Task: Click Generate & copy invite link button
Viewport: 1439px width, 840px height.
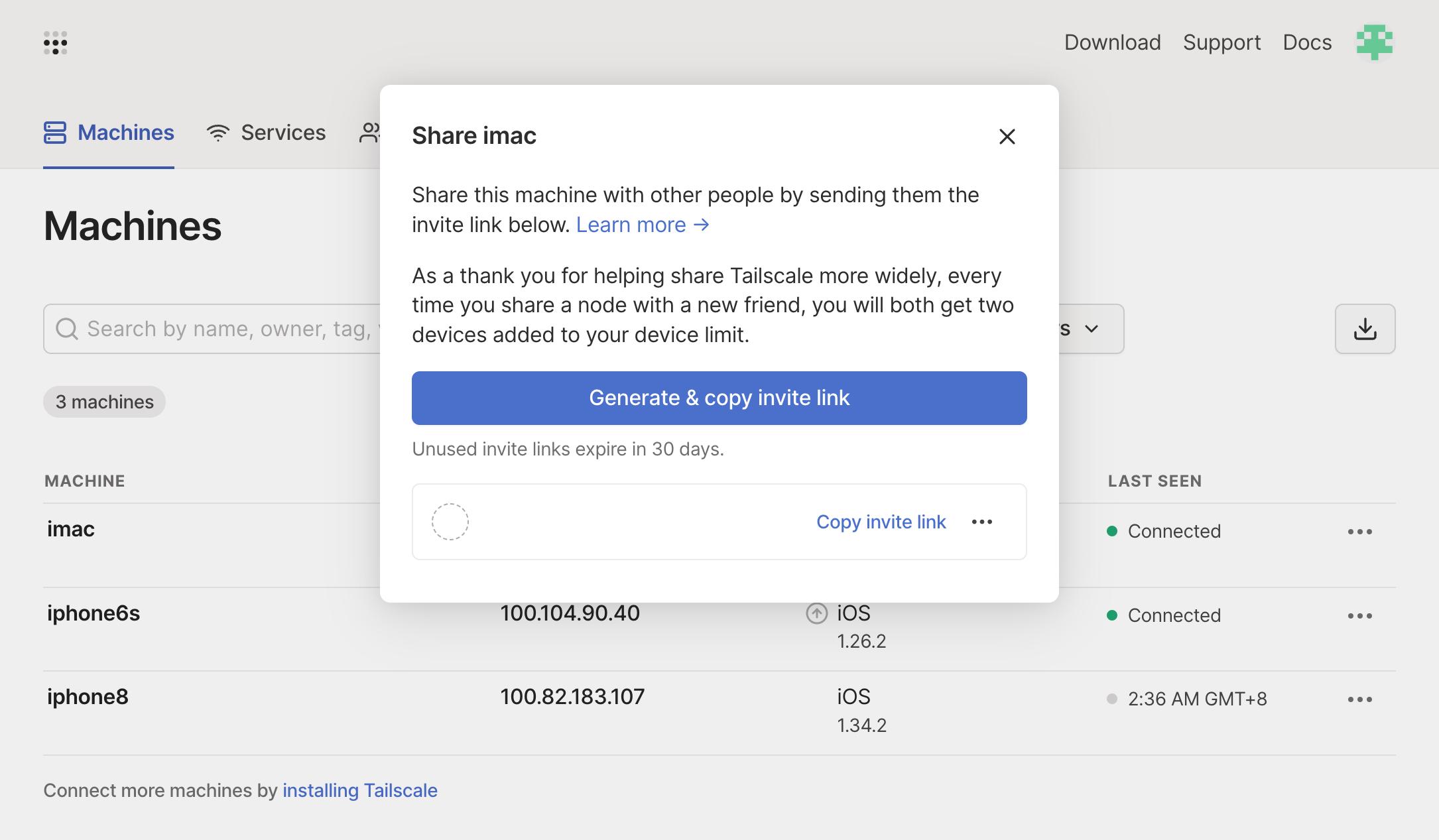Action: click(719, 398)
